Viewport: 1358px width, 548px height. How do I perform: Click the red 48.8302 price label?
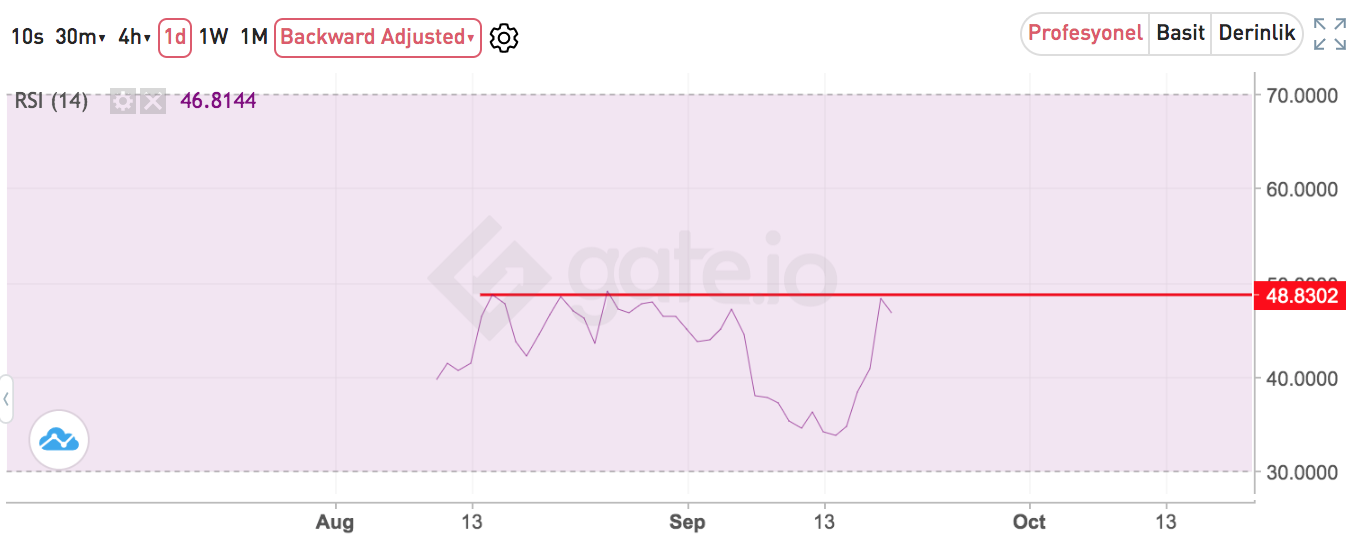1301,296
